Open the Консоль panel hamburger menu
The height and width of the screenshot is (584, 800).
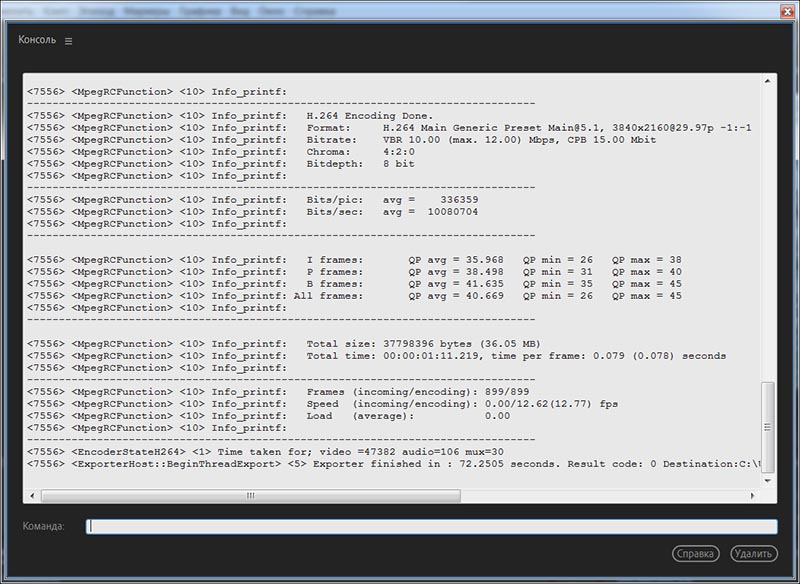(68, 41)
